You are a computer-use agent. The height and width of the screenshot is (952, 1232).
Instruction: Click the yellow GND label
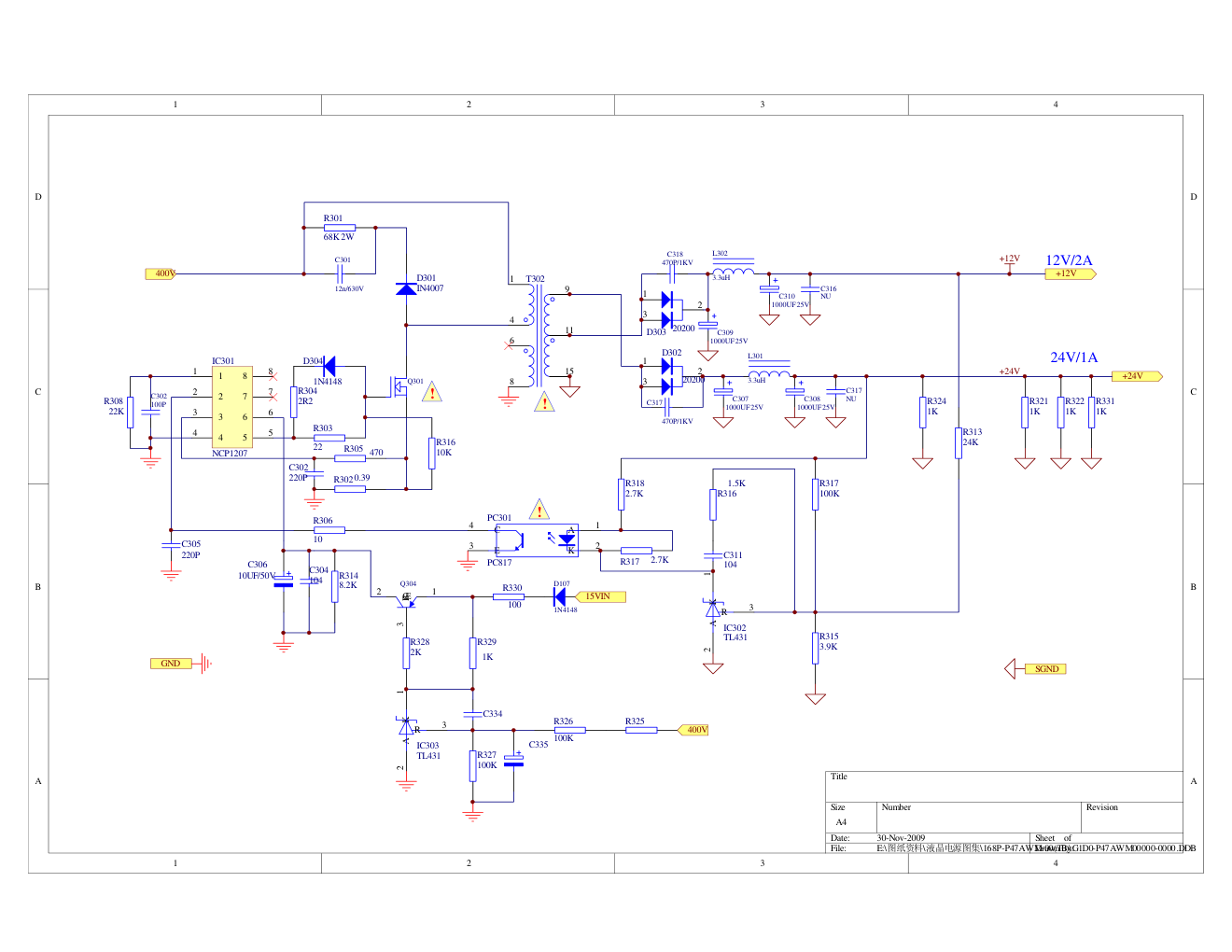[x=171, y=664]
